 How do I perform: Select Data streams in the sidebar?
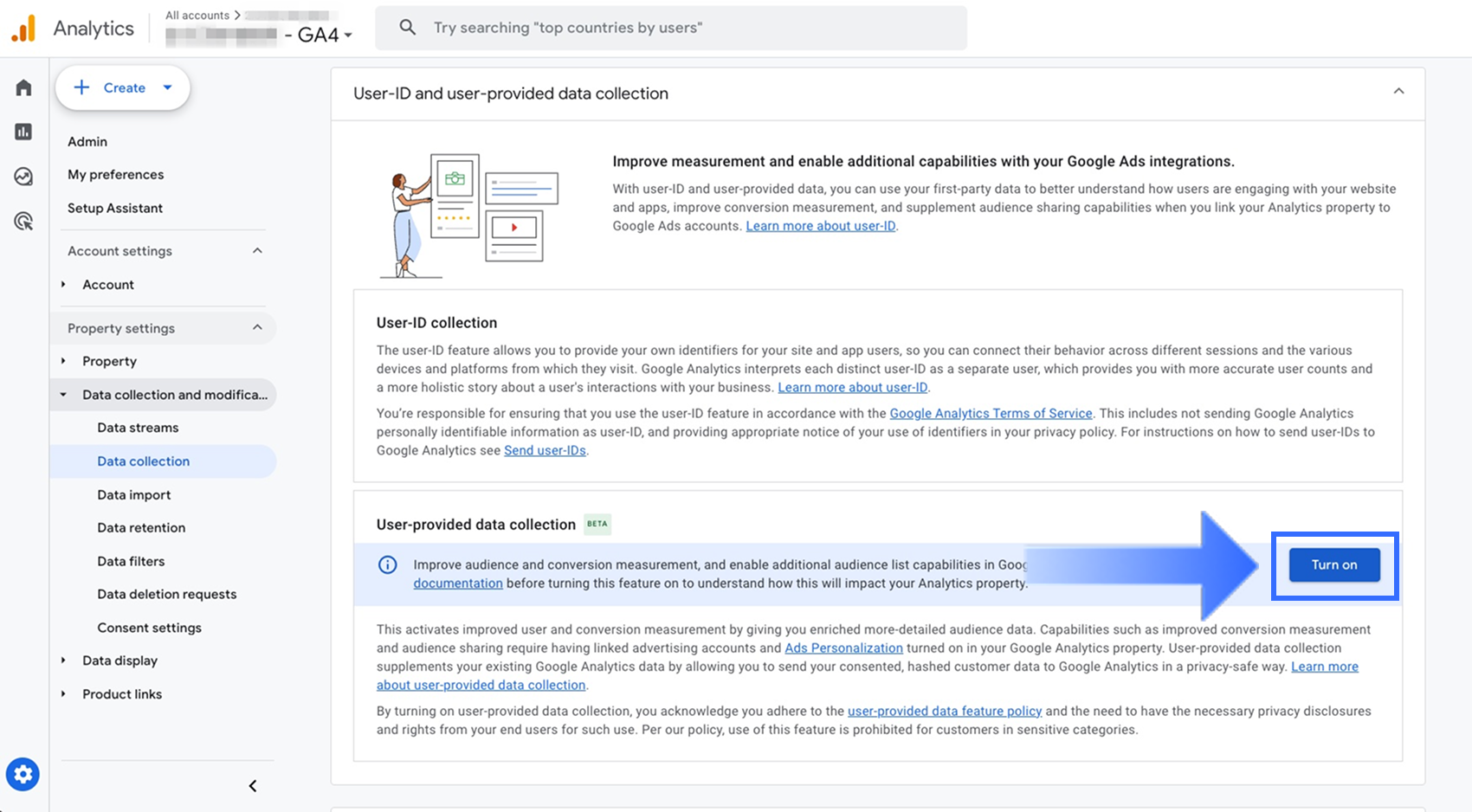click(138, 428)
